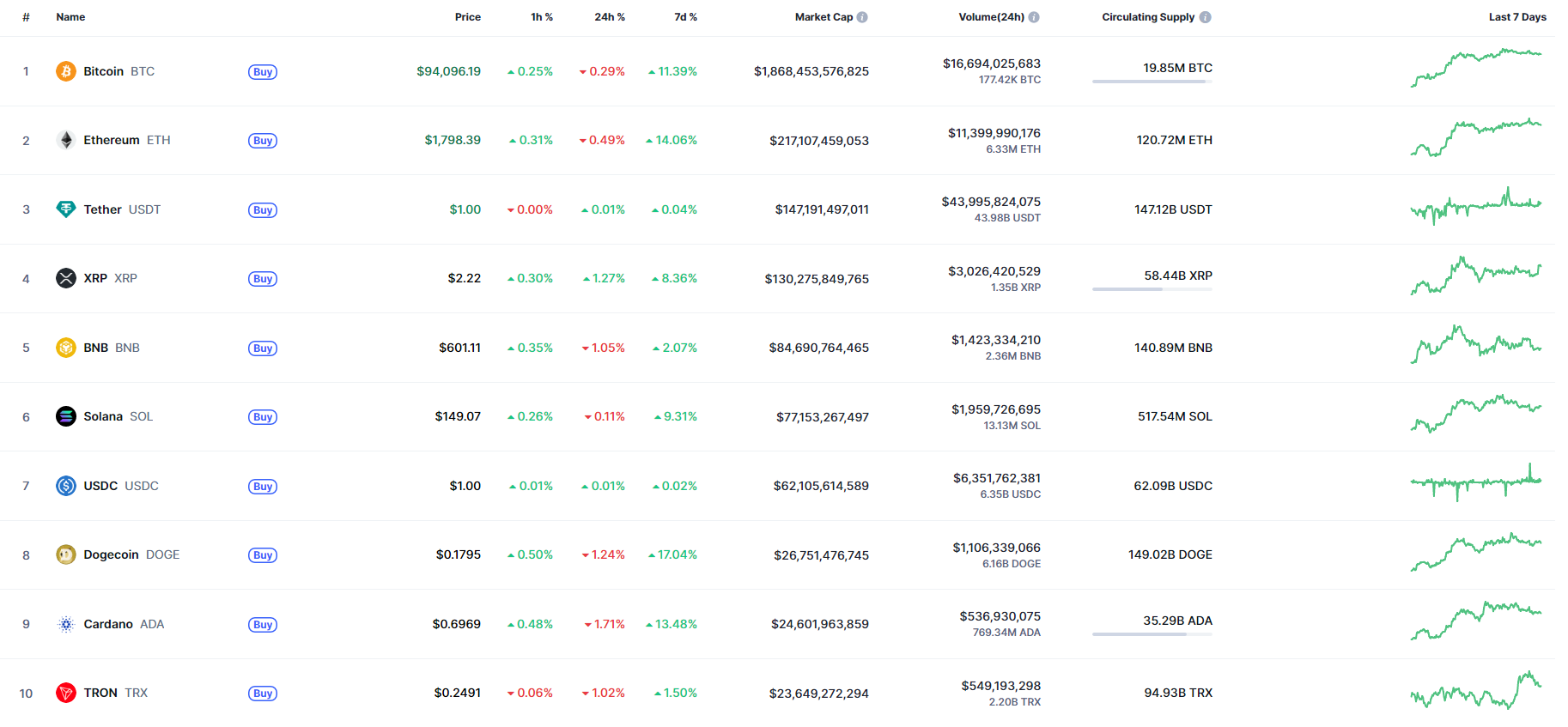Open the Solana SOL name link
This screenshot has width=1568, height=727.
click(x=119, y=416)
